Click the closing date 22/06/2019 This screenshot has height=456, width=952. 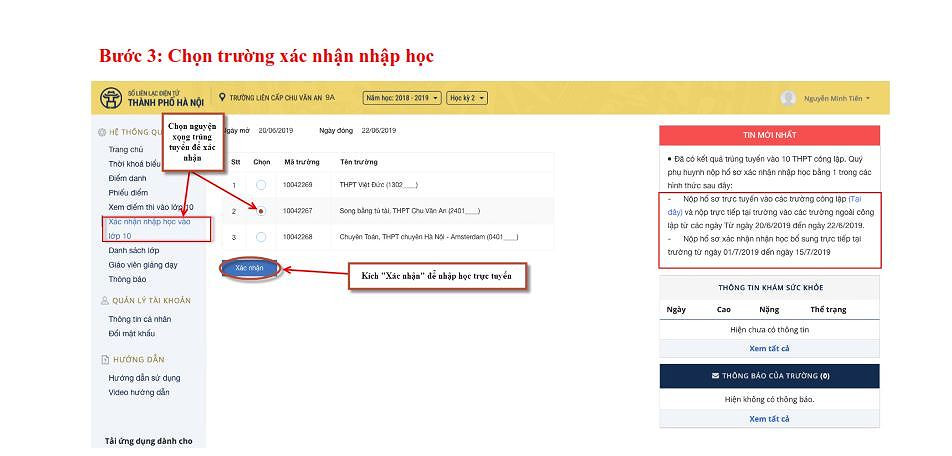378,131
